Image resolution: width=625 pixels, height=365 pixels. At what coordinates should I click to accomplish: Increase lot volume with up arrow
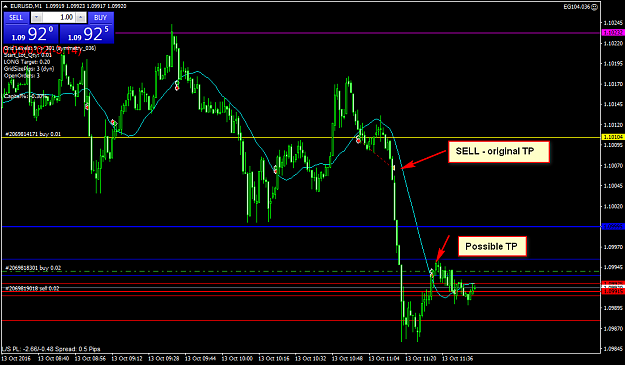(81, 18)
